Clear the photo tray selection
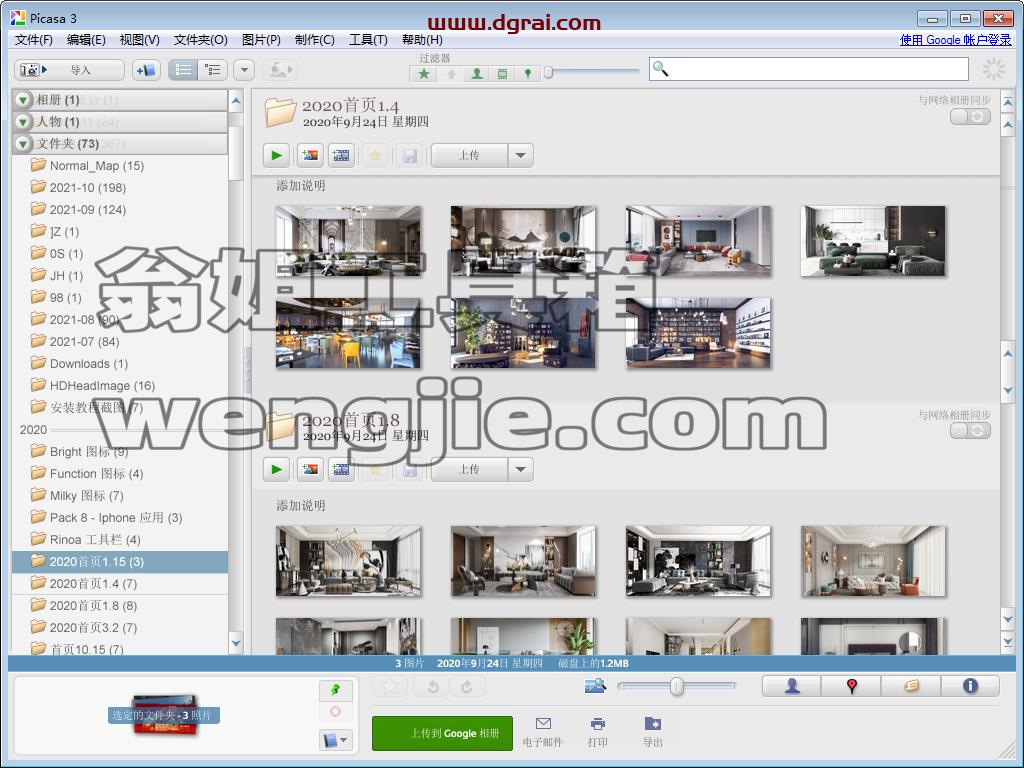The height and width of the screenshot is (768, 1024). tap(336, 712)
